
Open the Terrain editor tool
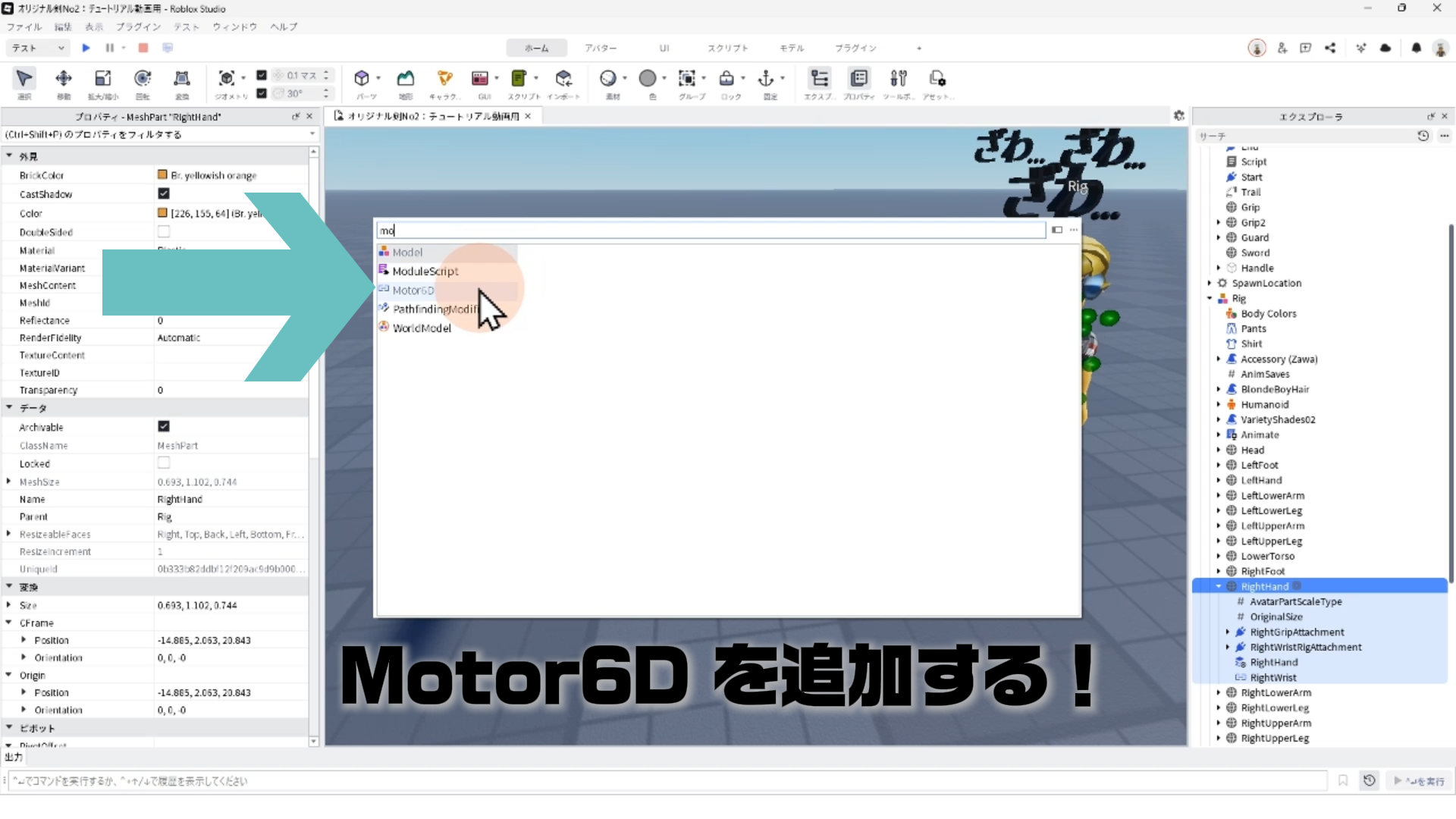[x=406, y=79]
